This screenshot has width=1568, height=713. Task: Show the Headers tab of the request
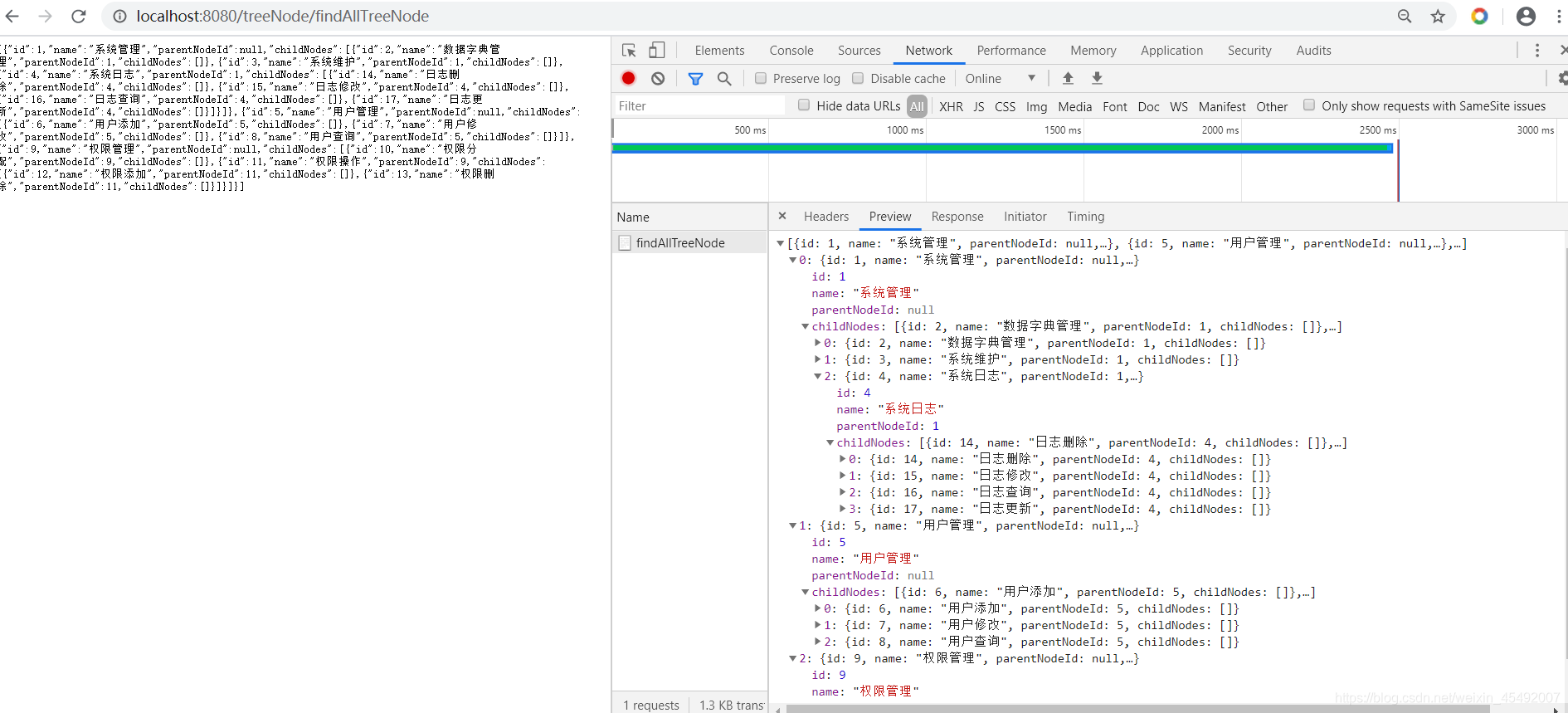coord(826,217)
